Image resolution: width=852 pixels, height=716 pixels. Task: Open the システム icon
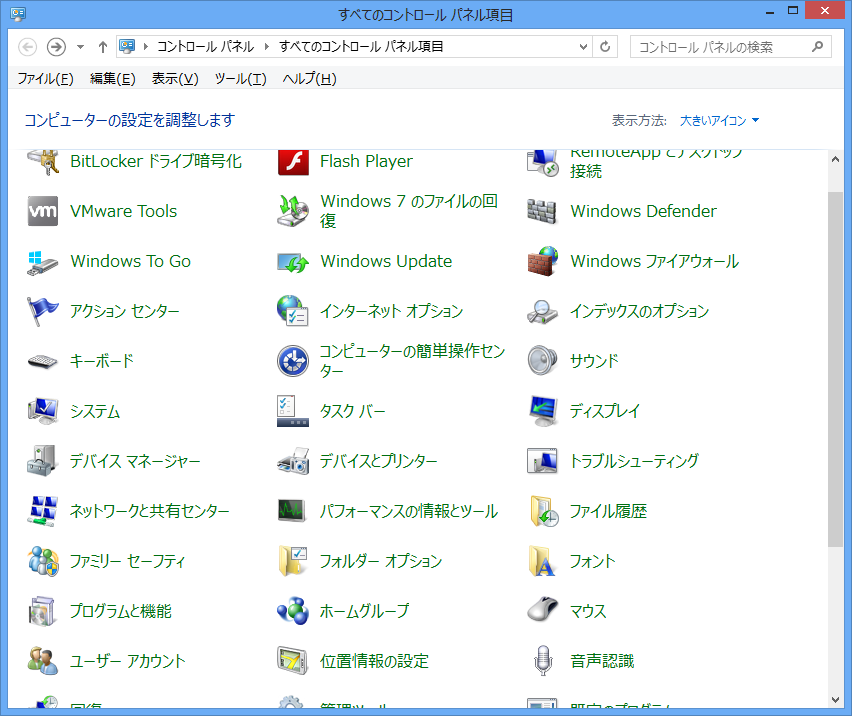[43, 411]
